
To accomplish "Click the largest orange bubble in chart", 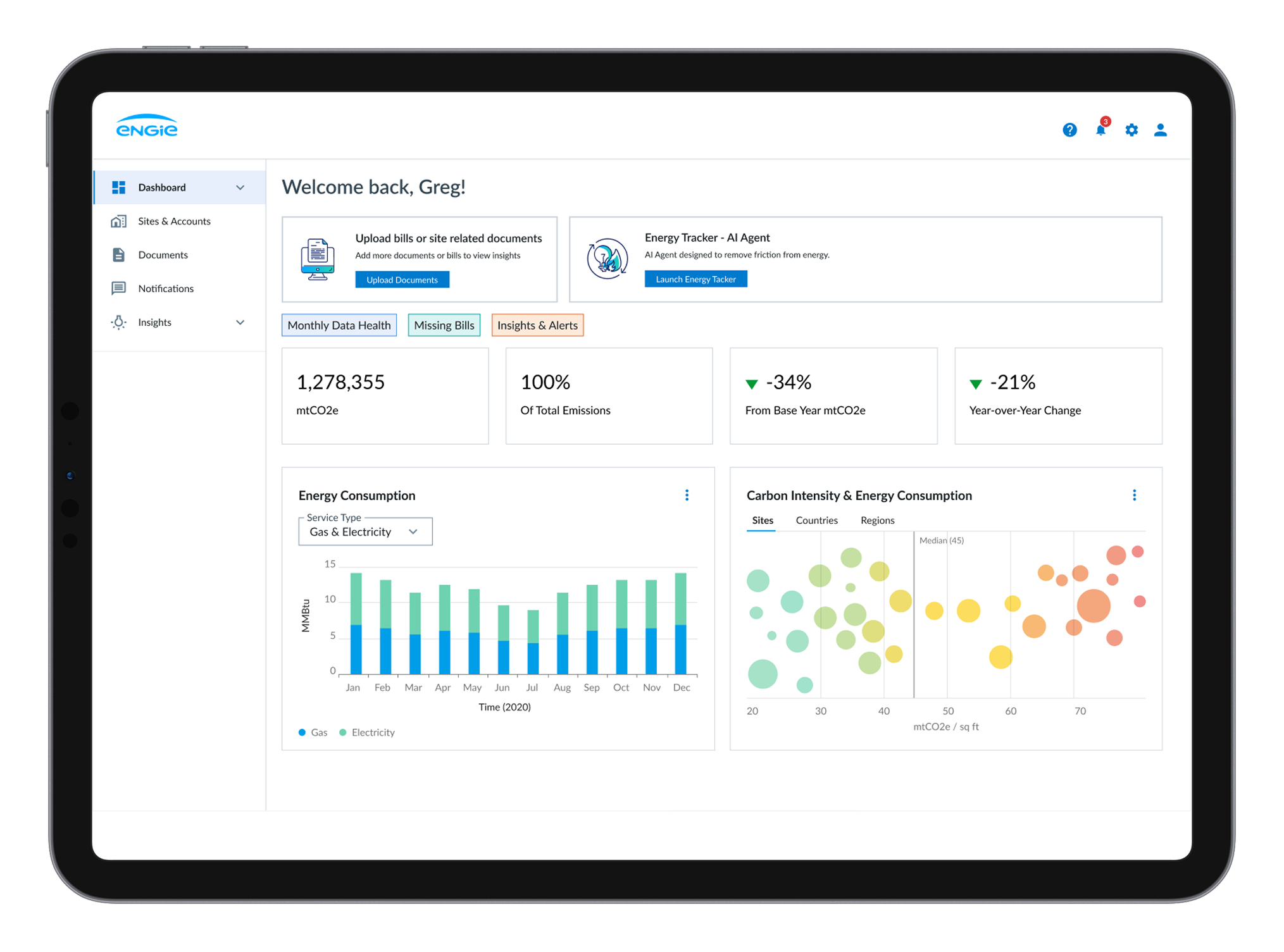I will click(1093, 605).
